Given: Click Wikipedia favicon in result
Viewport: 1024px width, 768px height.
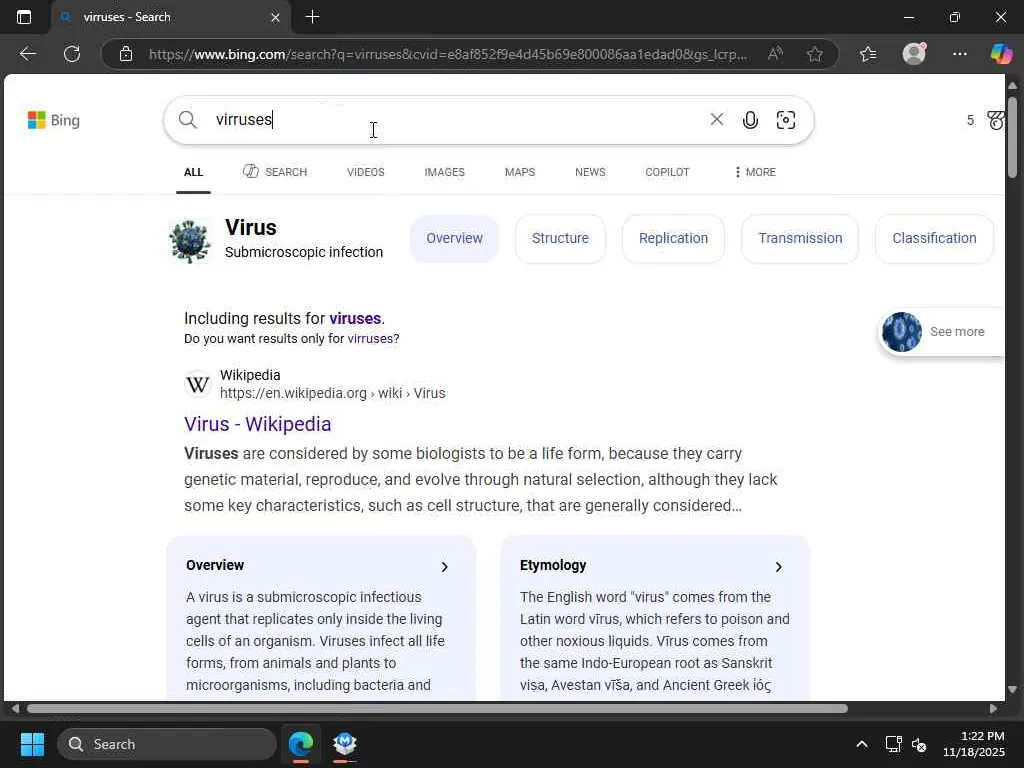Looking at the screenshot, I should tap(197, 384).
